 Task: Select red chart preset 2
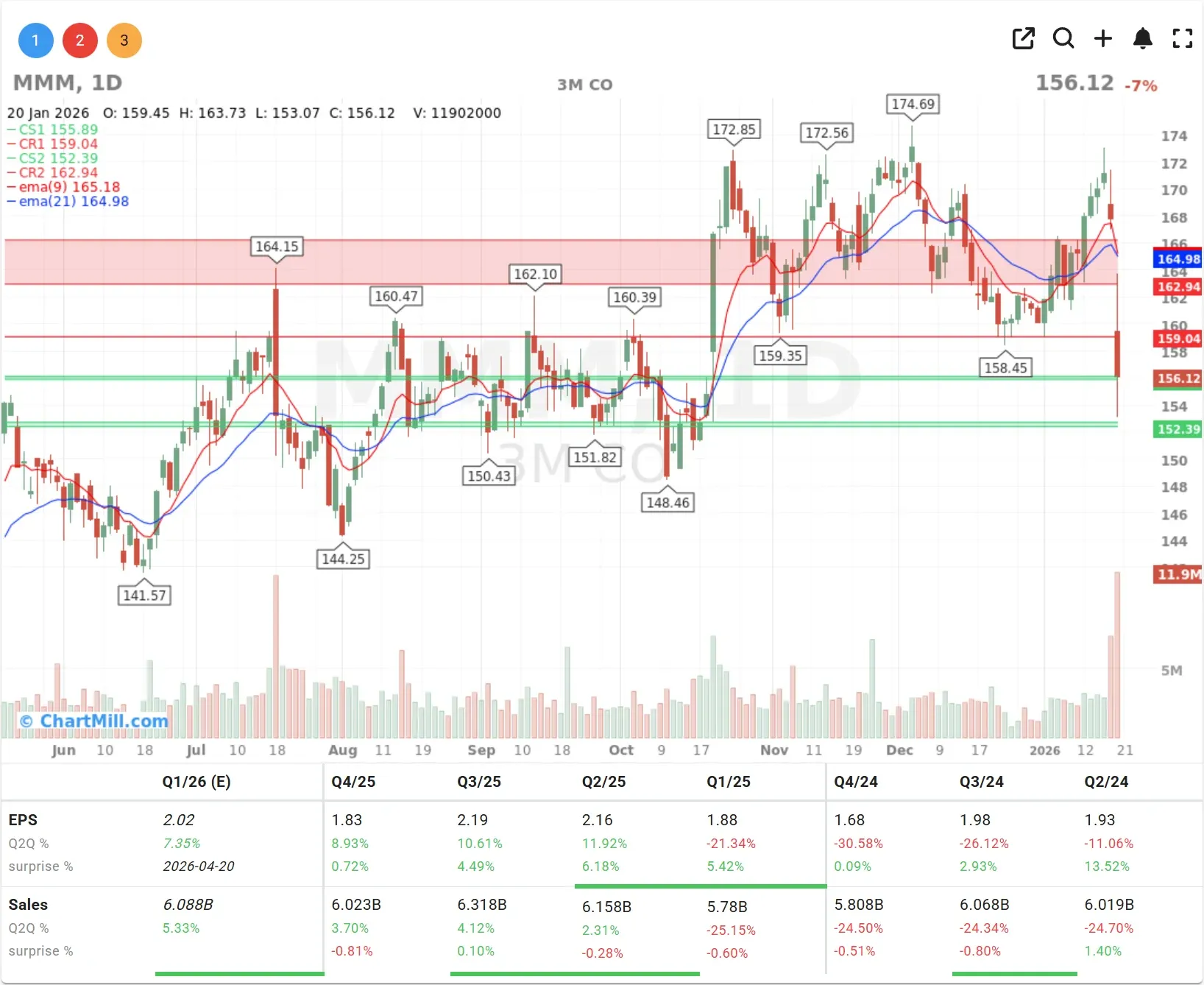[80, 40]
